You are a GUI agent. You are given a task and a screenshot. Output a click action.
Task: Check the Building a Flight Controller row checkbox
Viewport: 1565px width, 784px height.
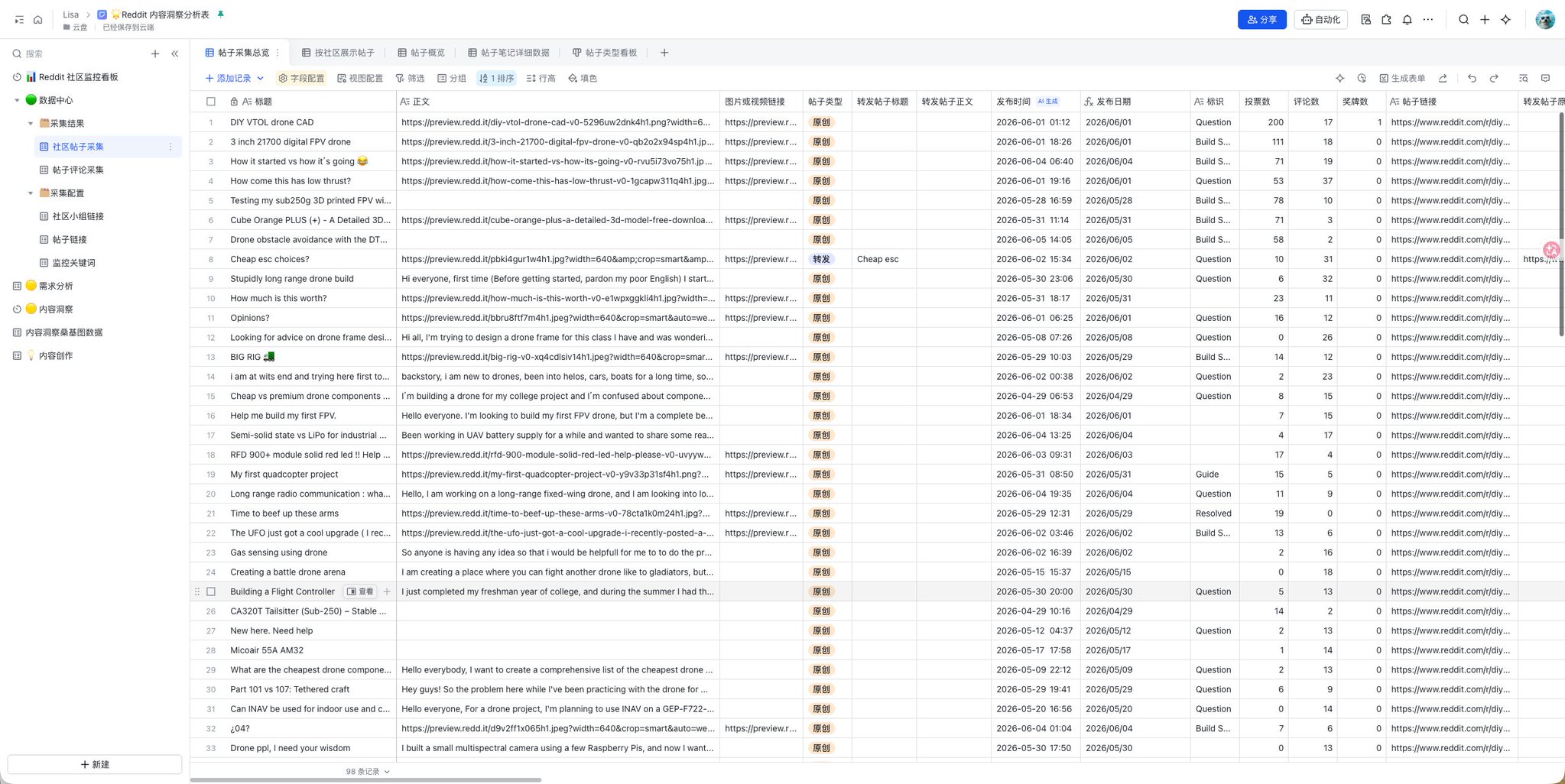pos(211,591)
